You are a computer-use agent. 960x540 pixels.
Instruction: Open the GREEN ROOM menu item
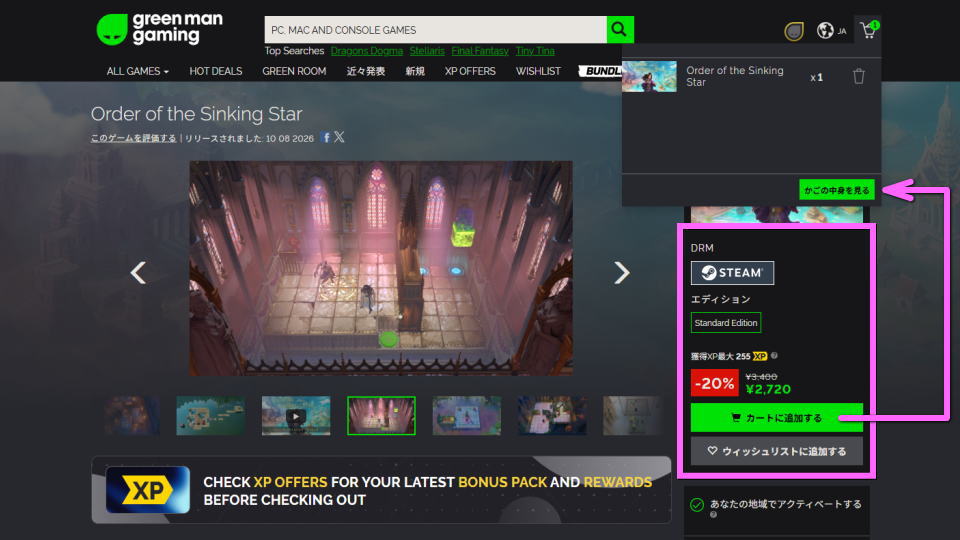point(294,71)
